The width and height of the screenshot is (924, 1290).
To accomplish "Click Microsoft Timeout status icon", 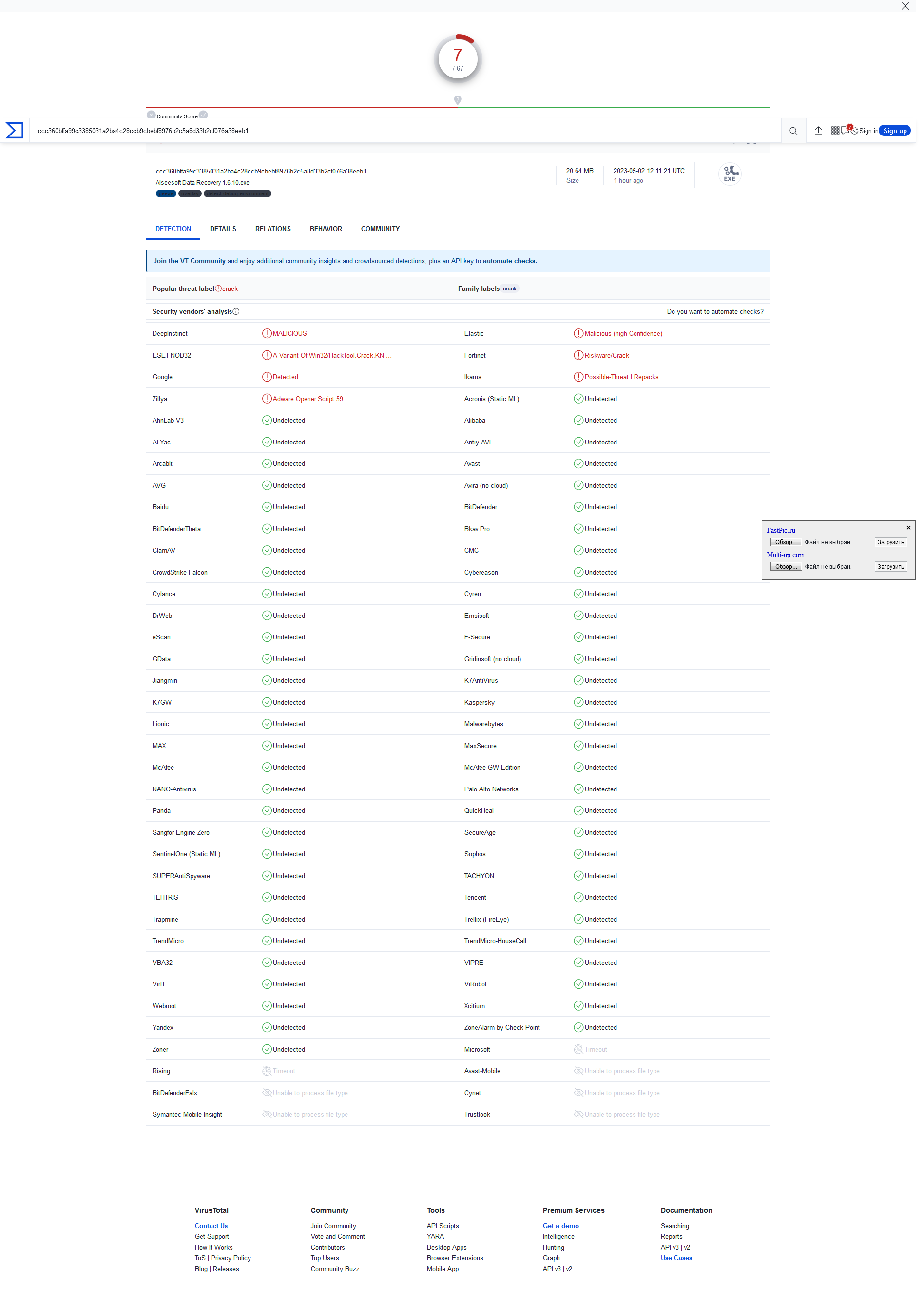I will [x=578, y=1049].
